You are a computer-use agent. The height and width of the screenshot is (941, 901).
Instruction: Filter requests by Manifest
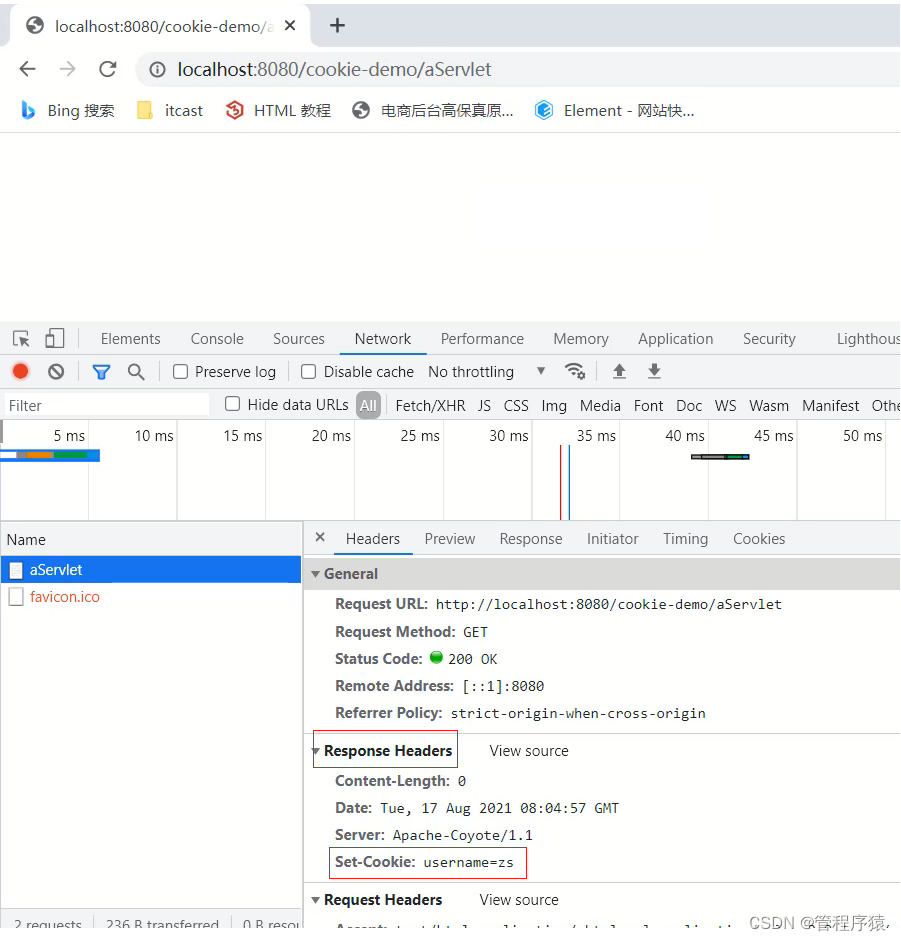pos(831,406)
